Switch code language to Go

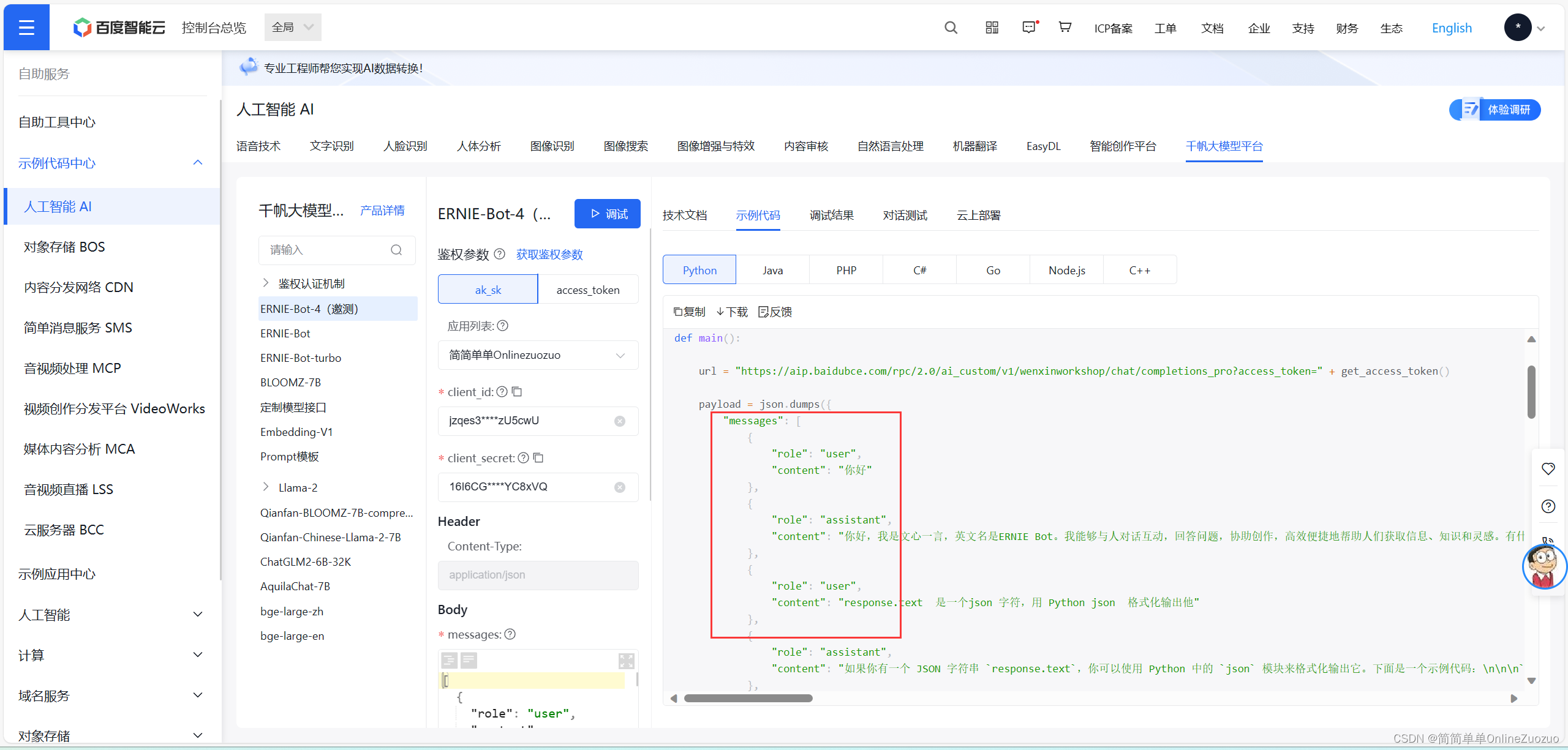pos(993,270)
